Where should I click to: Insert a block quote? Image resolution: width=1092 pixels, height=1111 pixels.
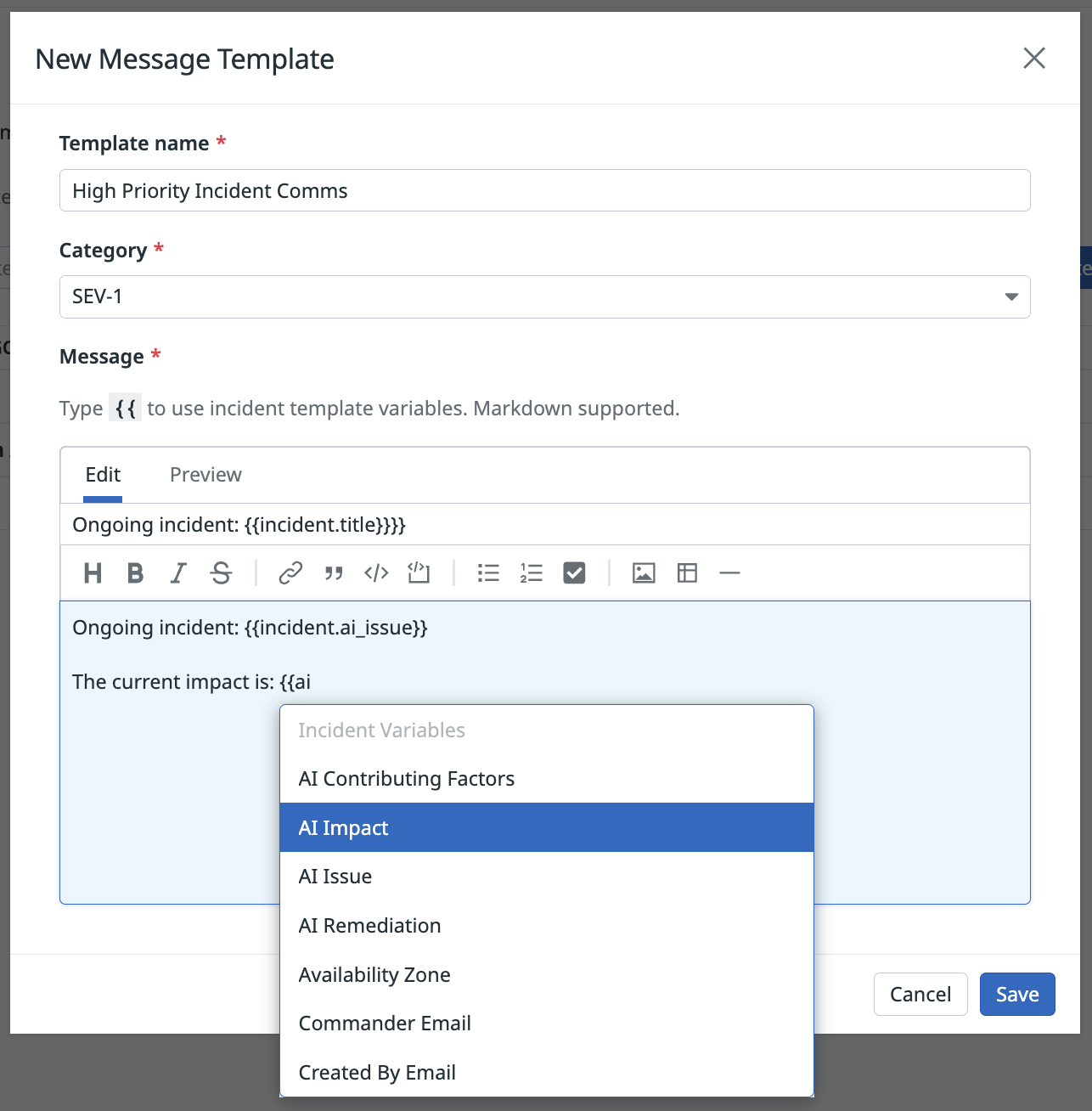coord(334,573)
